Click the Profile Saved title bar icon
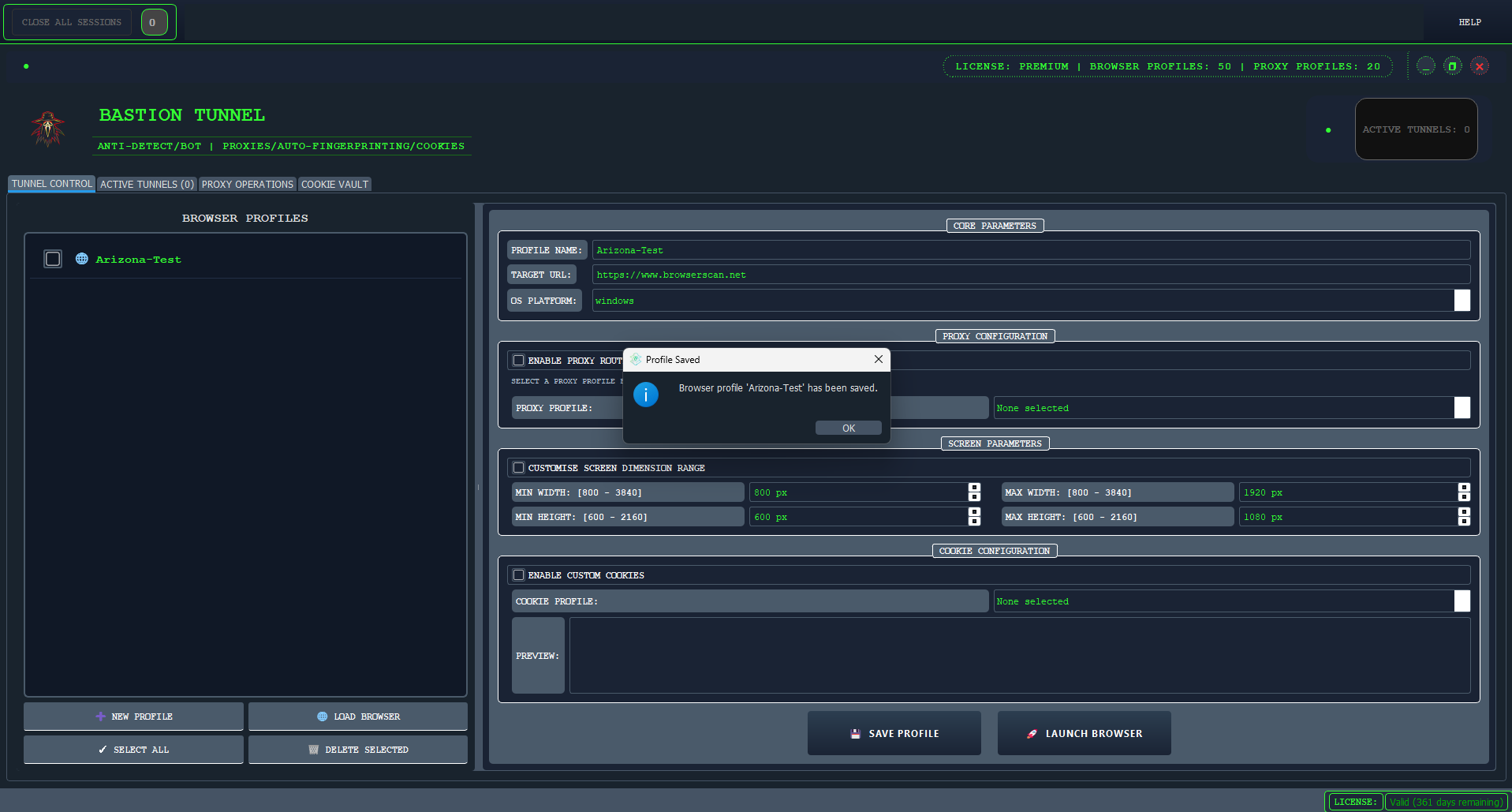The image size is (1512, 812). 636,359
